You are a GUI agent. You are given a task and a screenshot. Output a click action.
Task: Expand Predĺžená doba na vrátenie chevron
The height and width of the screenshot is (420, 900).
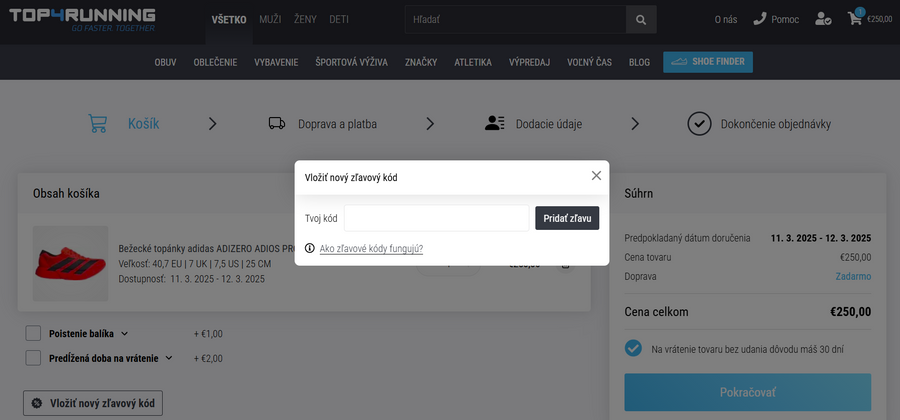169,358
